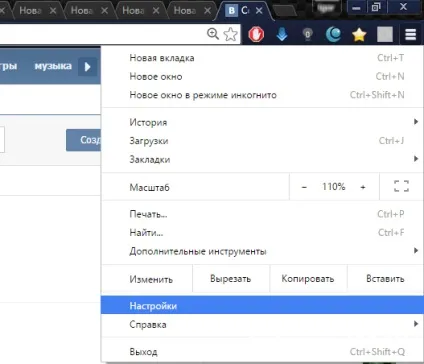
Task: Restore down the browser window
Action: click(x=376, y=7)
